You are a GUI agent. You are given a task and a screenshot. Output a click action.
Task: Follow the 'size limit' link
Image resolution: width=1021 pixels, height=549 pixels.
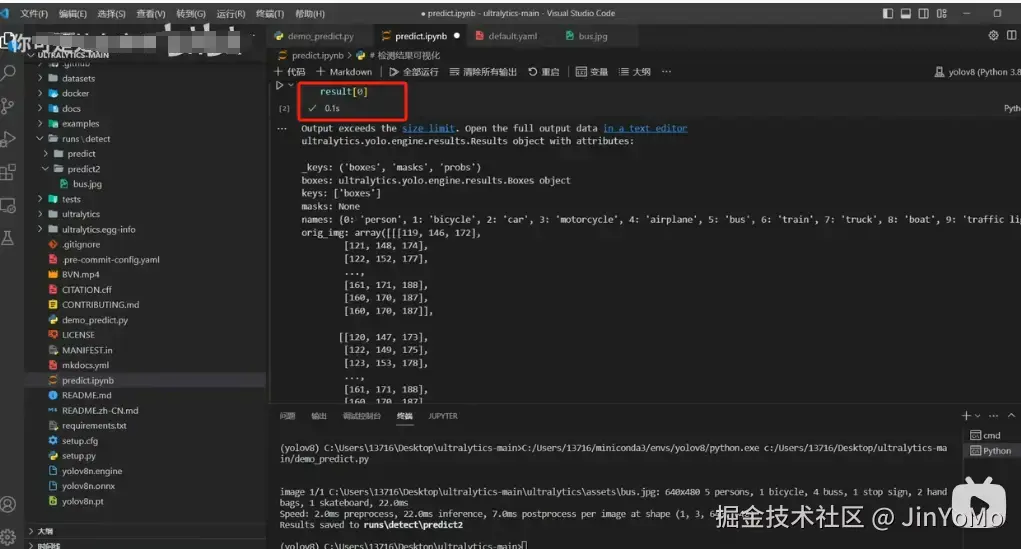[x=428, y=128]
